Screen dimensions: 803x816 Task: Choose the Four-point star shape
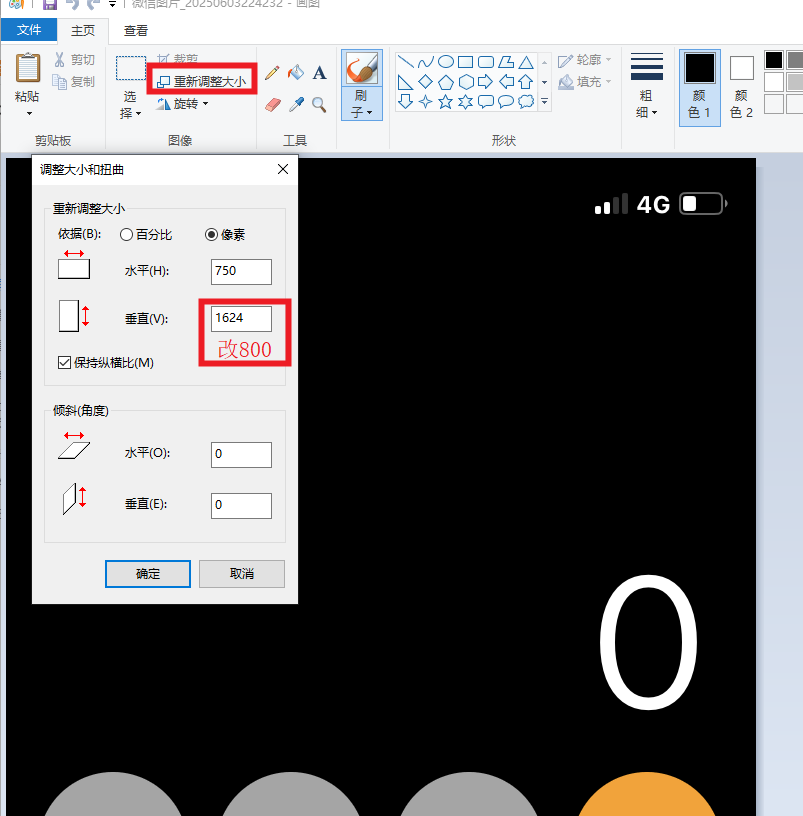[x=426, y=101]
